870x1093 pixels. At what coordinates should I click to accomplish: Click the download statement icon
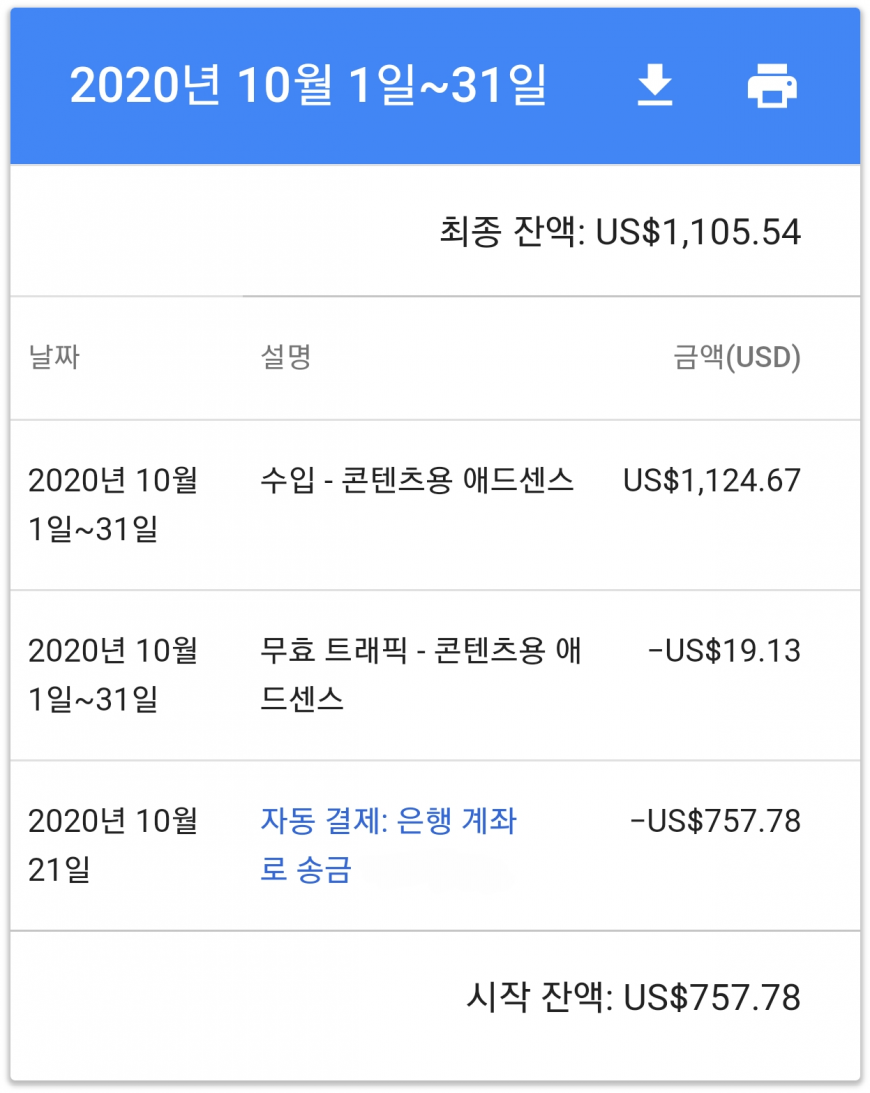click(x=655, y=87)
